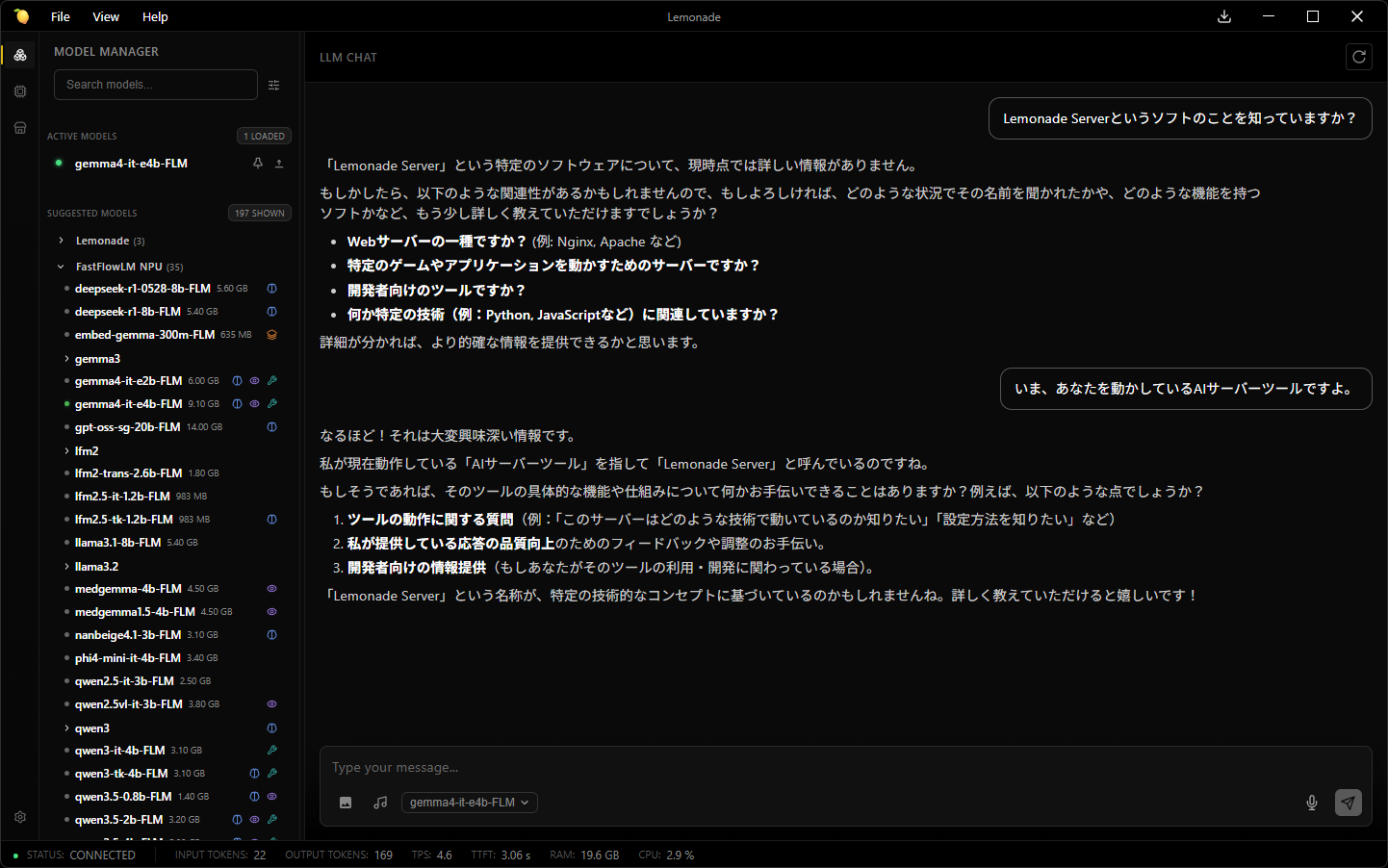Unload the active gemma4-it-e4b-FLM model
Image resolution: width=1388 pixels, height=868 pixels.
tap(279, 164)
